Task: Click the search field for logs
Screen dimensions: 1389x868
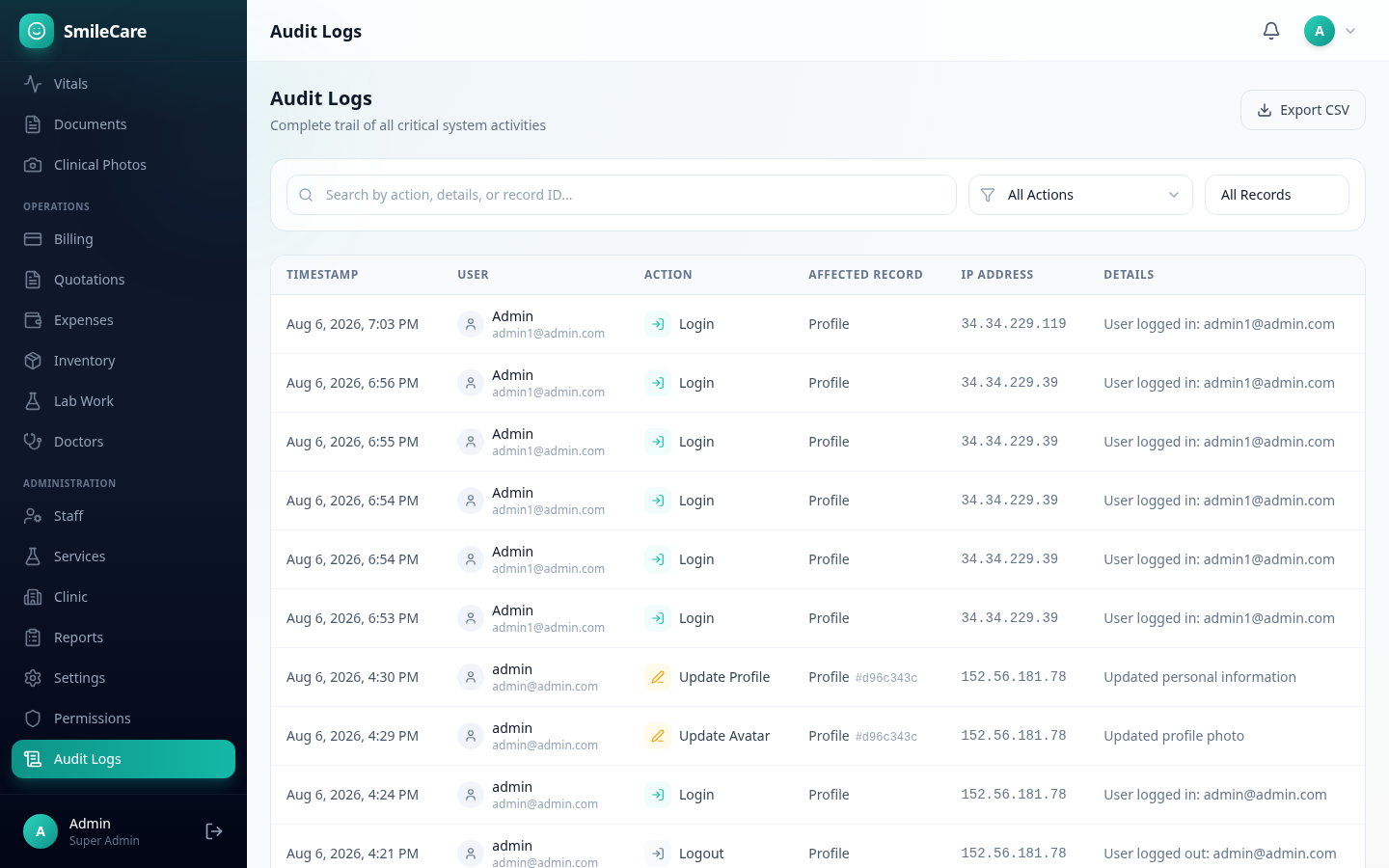Action: (621, 195)
